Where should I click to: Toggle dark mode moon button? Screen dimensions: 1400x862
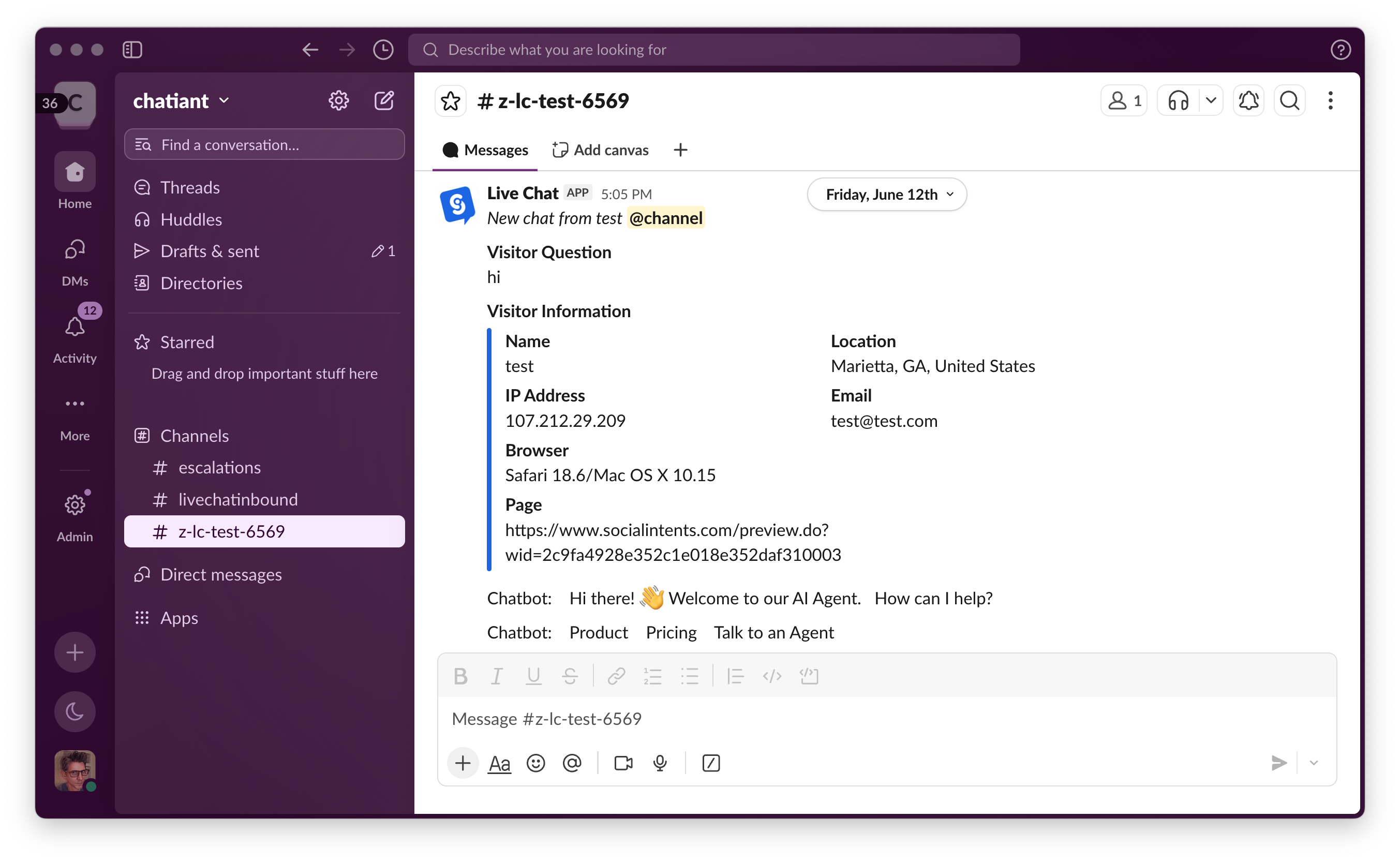point(75,711)
